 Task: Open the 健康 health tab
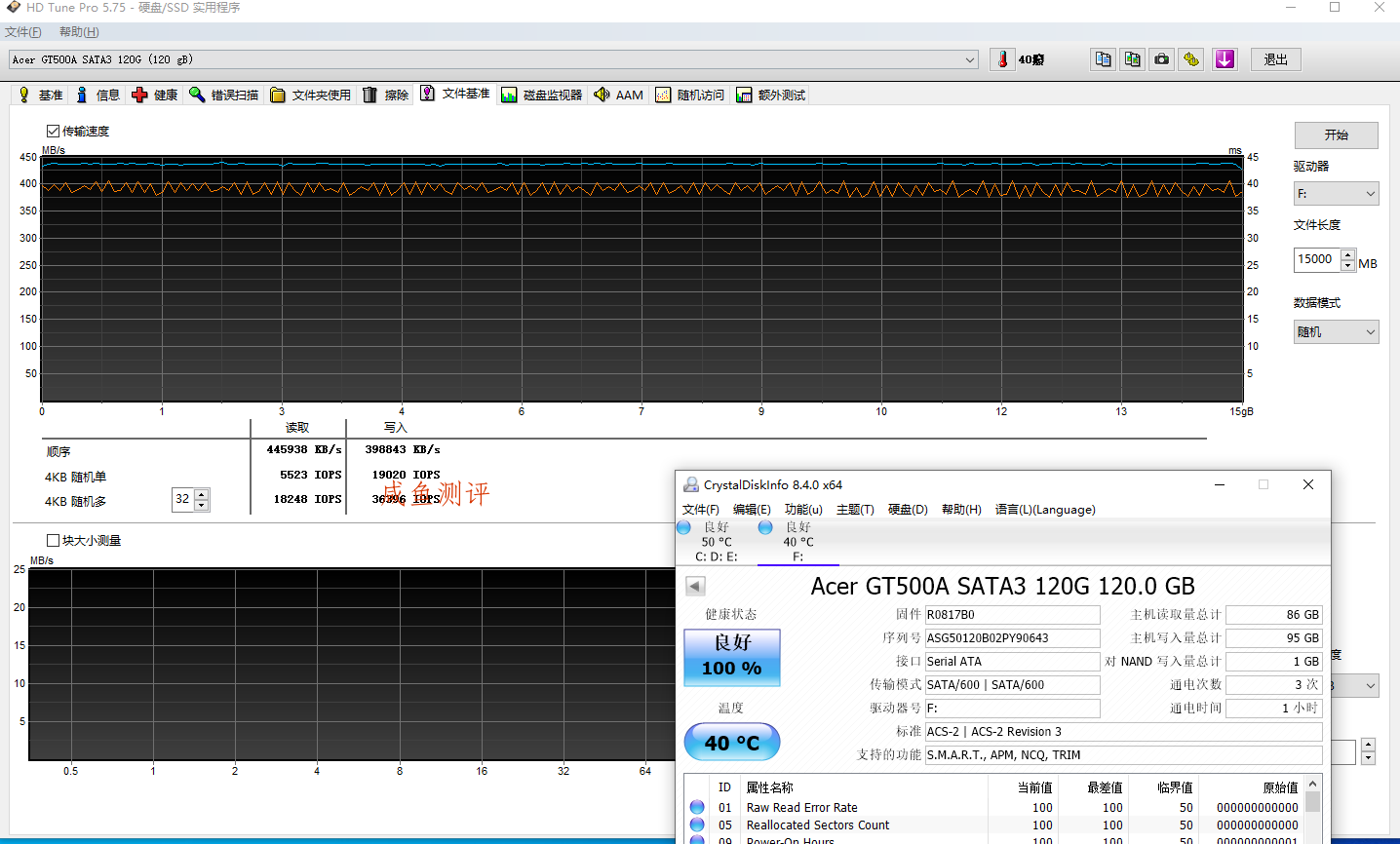pyautogui.click(x=155, y=95)
